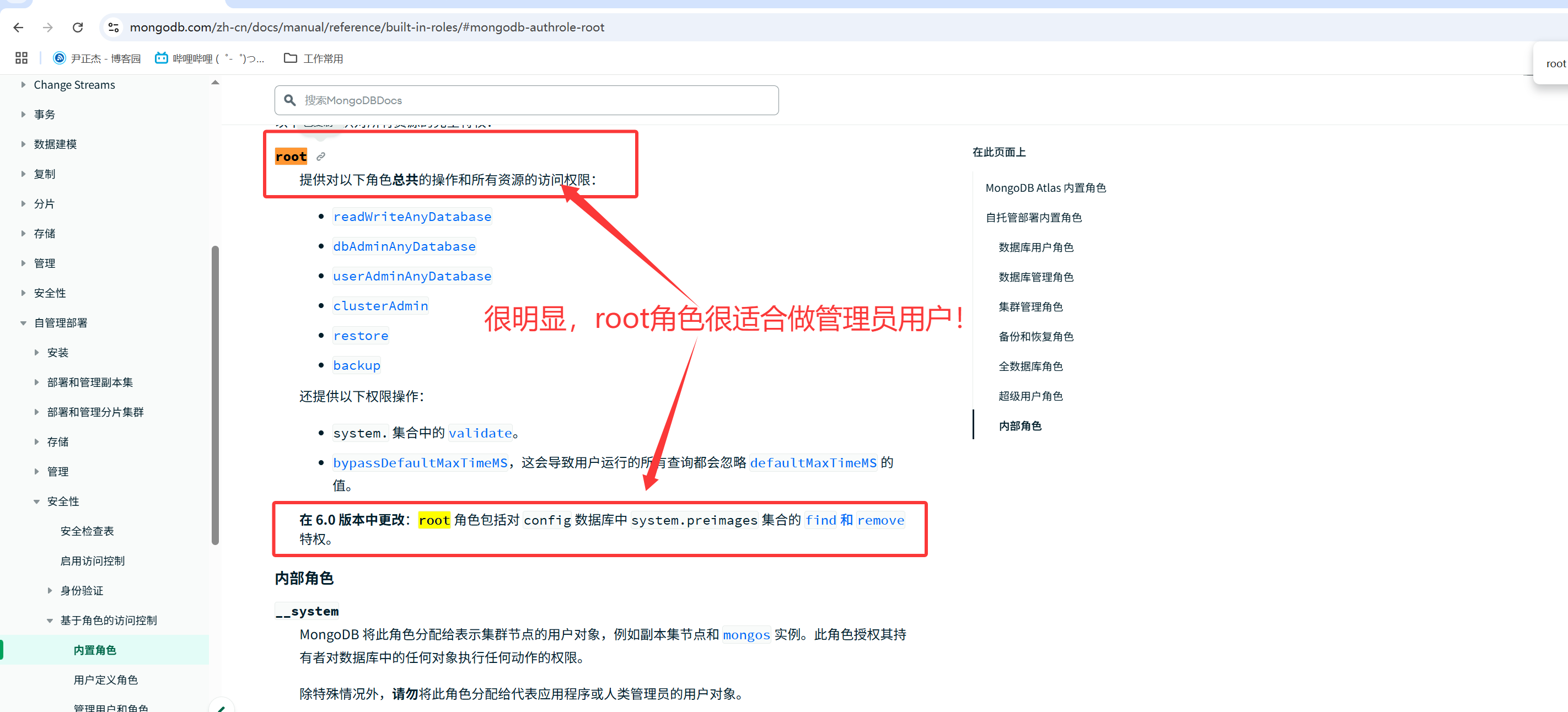Open the 哔哩哔哩 bookmark

click(210, 58)
